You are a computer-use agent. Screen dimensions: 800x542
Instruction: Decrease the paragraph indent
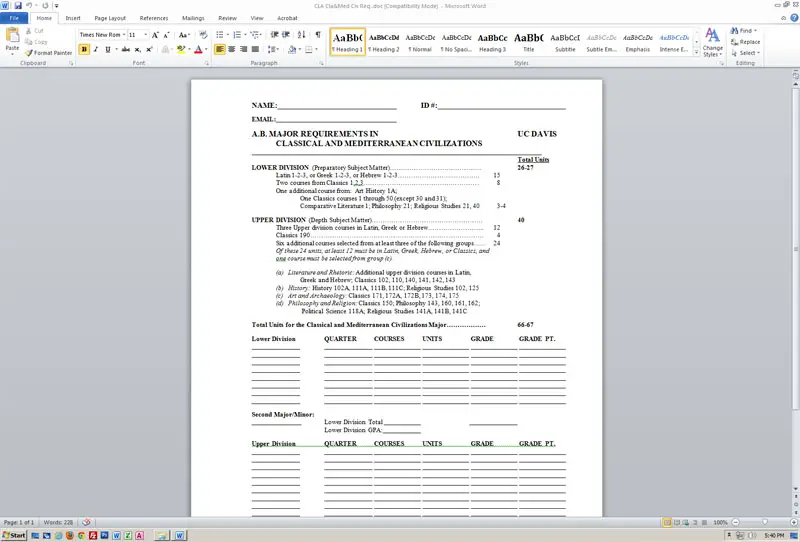tap(274, 35)
